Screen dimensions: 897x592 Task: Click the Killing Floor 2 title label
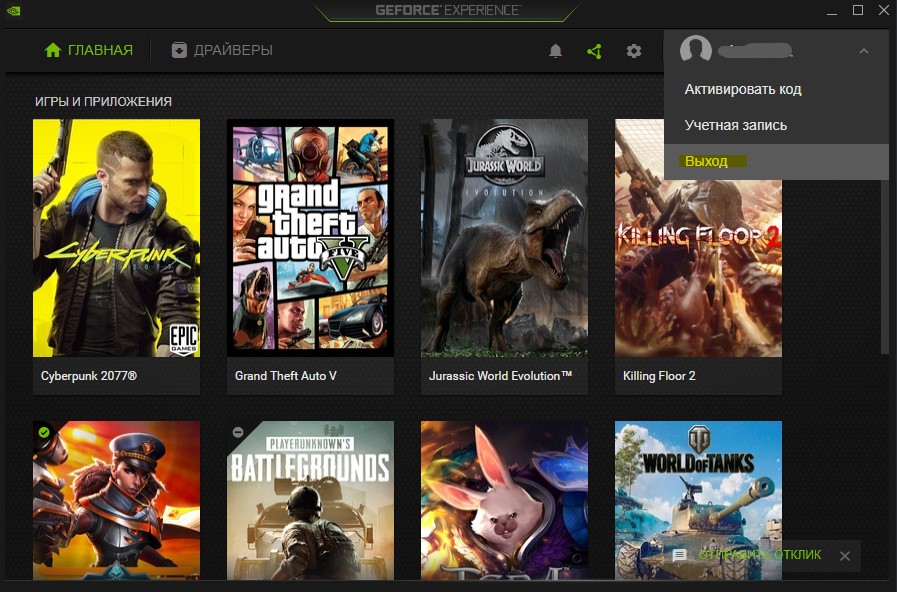[659, 376]
